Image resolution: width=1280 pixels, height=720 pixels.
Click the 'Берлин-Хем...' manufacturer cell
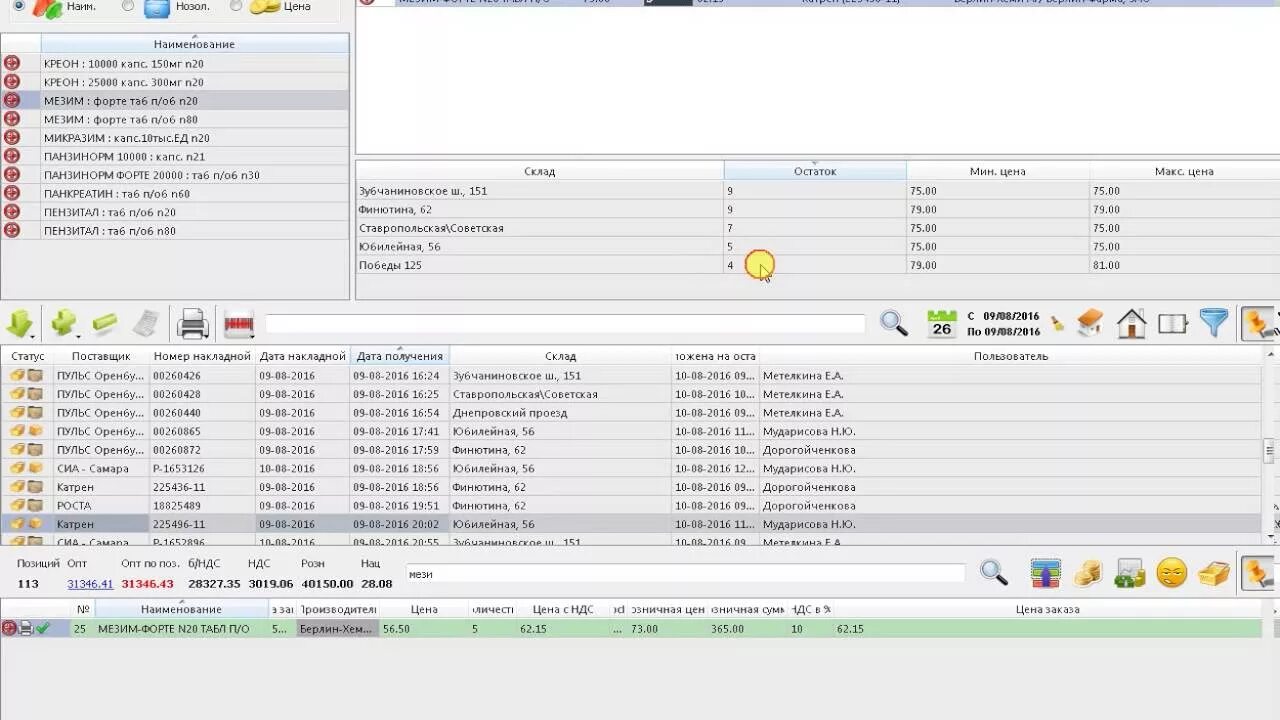coord(338,629)
